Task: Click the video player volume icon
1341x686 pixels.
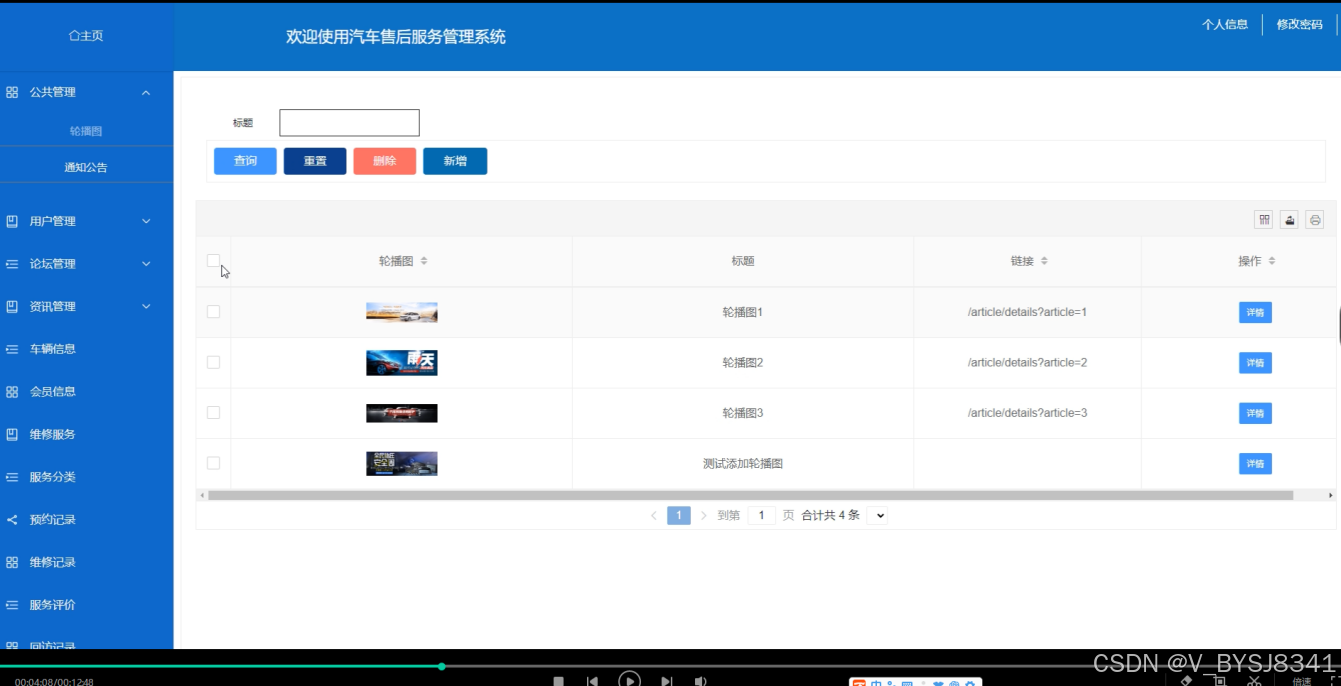Action: tap(701, 682)
